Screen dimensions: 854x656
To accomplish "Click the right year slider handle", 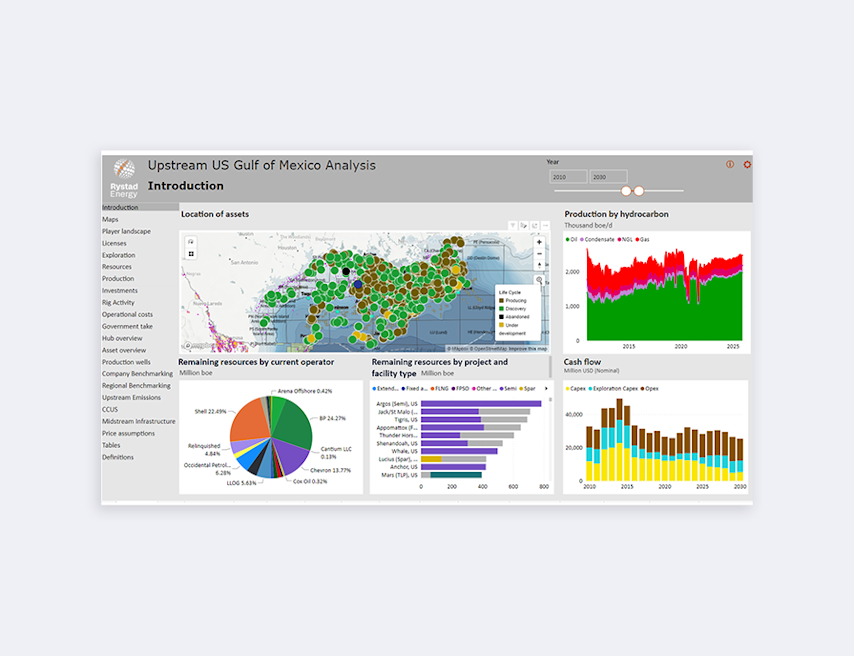I will (639, 191).
